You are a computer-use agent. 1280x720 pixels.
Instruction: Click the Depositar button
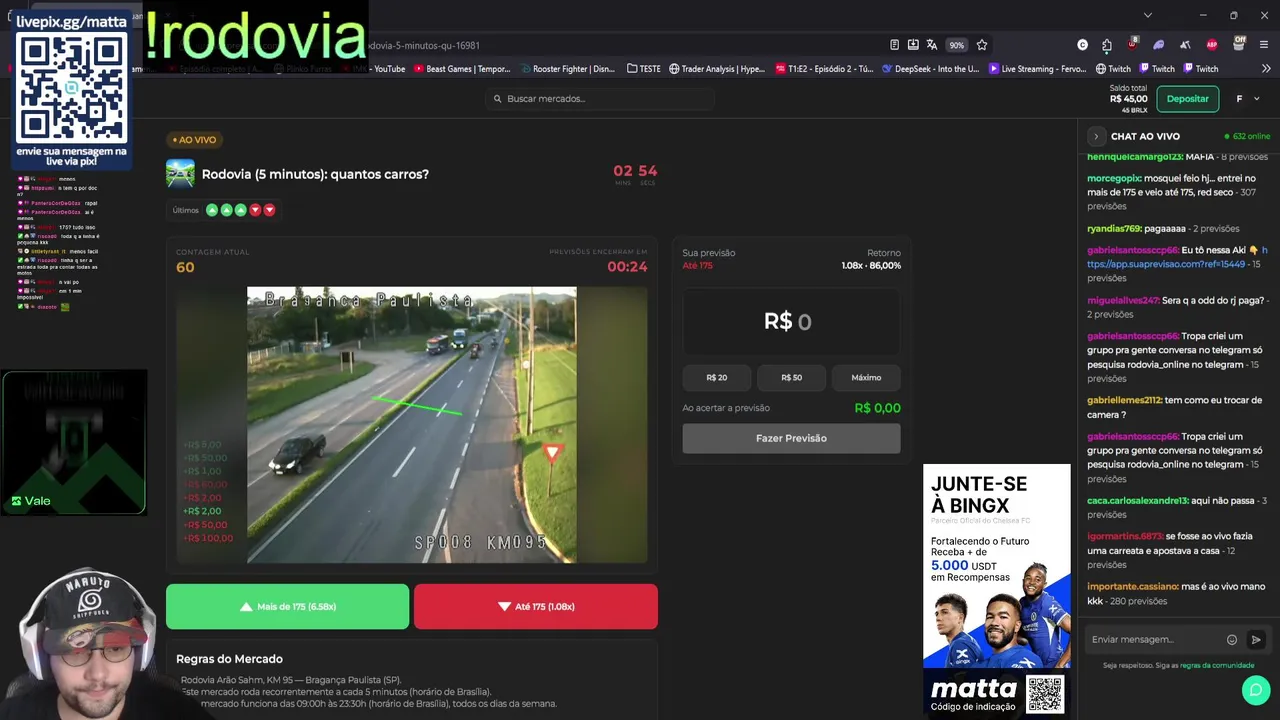pyautogui.click(x=1188, y=99)
